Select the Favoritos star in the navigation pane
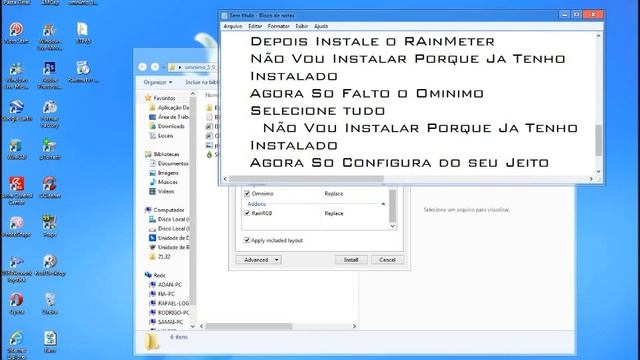Image resolution: width=640 pixels, height=360 pixels. pos(148,98)
